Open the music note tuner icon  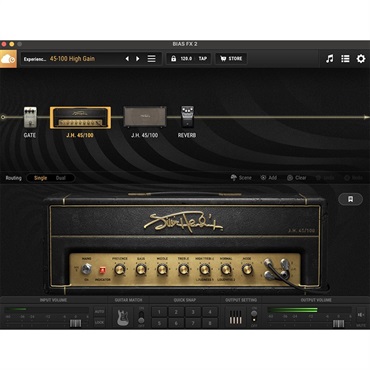(329, 59)
